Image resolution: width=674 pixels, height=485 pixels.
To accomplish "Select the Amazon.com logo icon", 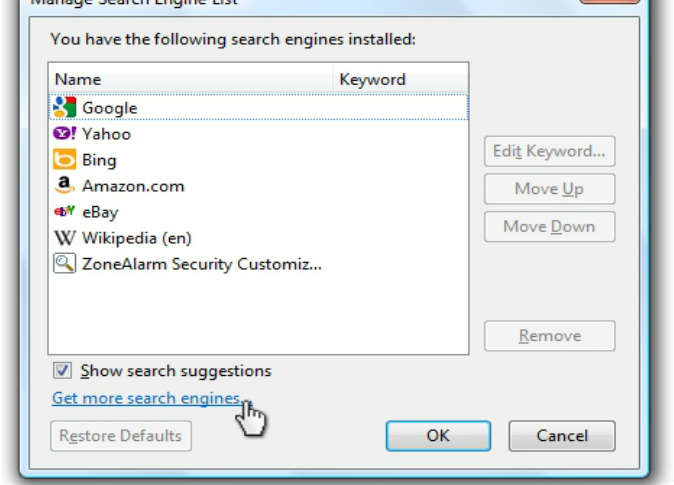I will pos(64,185).
